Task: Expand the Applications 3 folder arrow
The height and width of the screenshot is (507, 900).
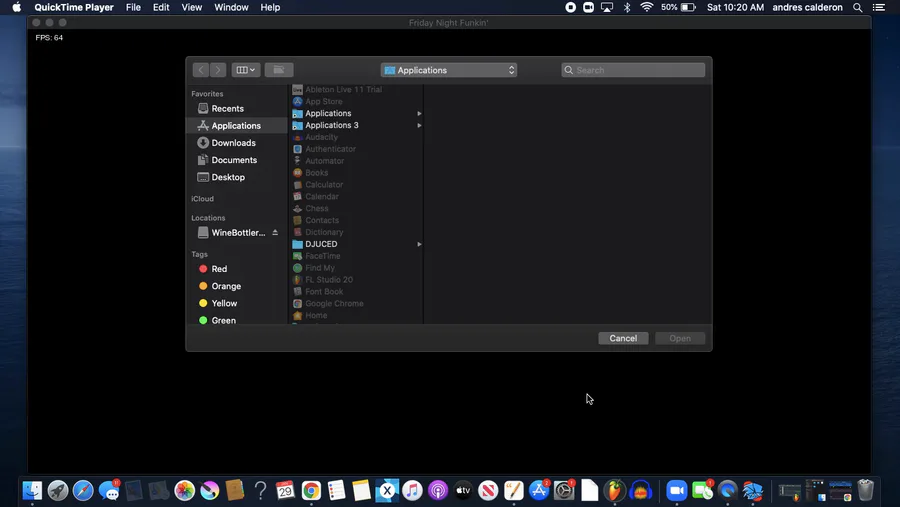Action: [419, 125]
